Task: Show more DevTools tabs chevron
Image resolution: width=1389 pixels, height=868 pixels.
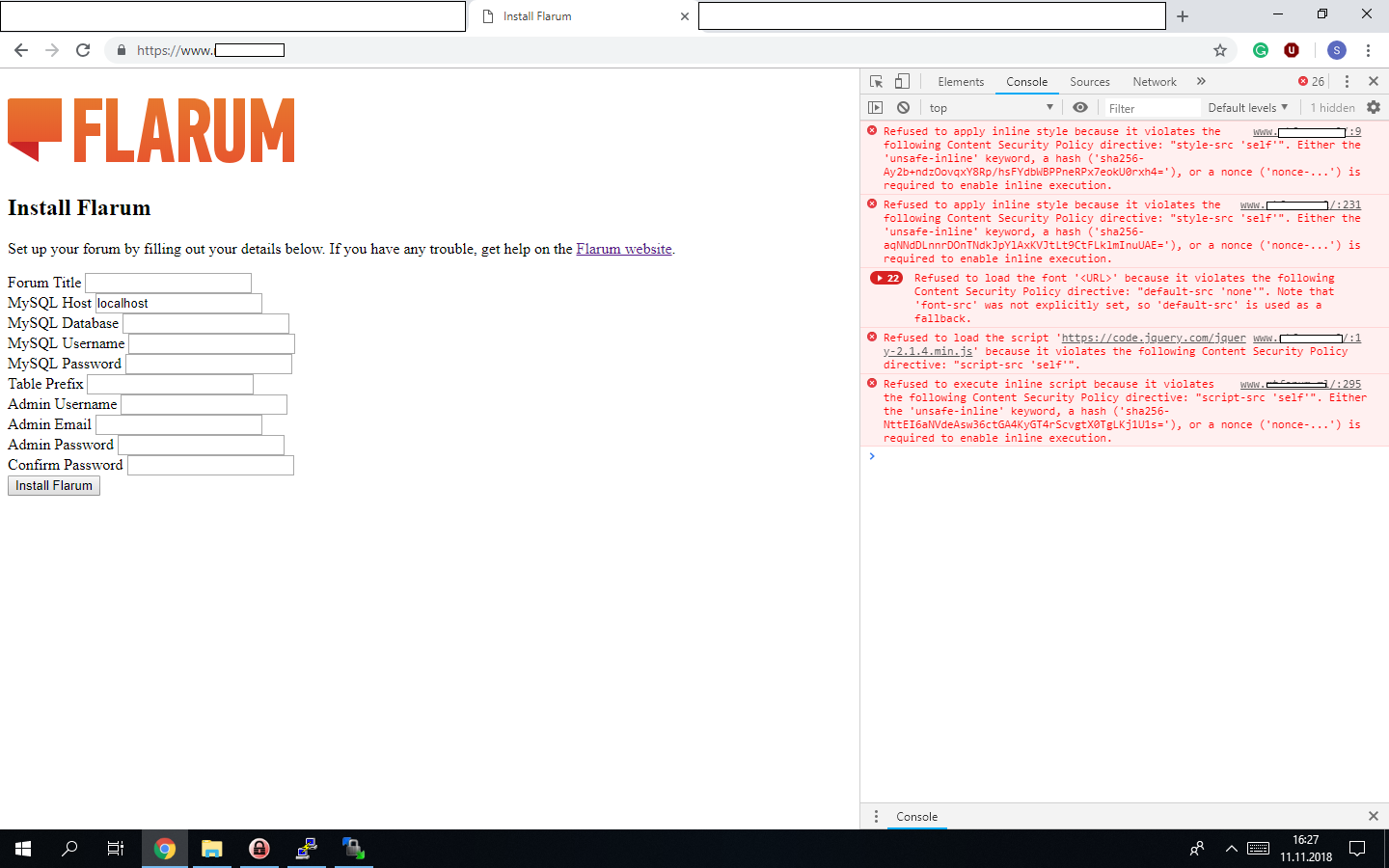Action: [x=1201, y=82]
